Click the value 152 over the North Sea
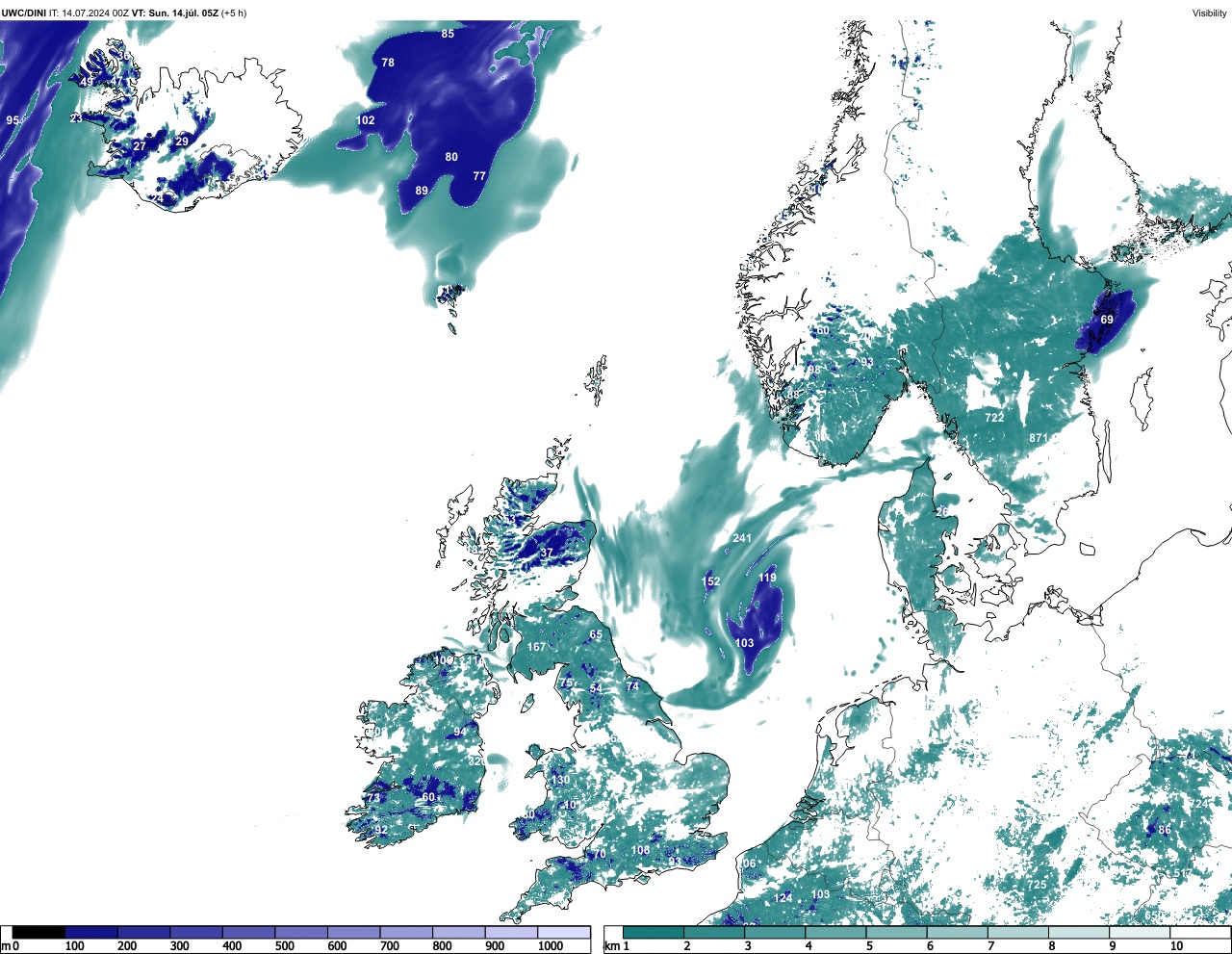The width and height of the screenshot is (1232, 954). coord(710,581)
